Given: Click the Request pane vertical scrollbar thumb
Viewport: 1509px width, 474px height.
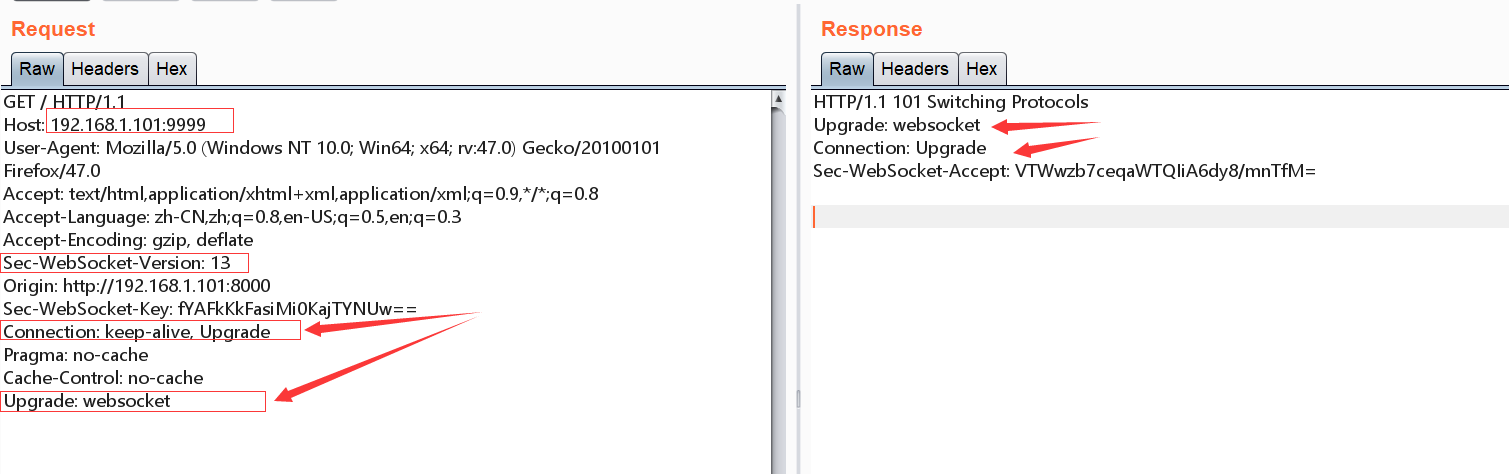Looking at the screenshot, I should click(778, 290).
